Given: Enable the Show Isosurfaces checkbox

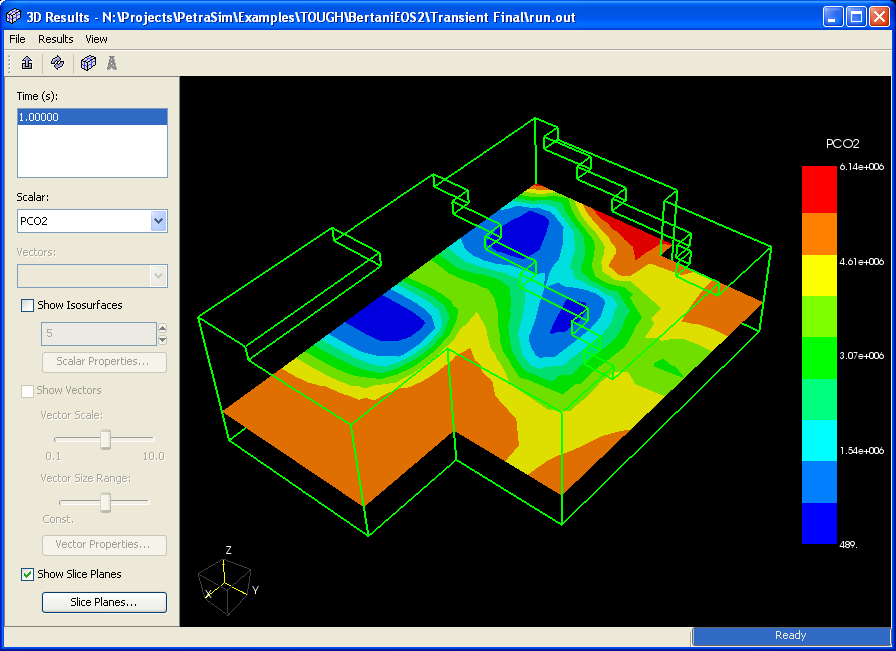Looking at the screenshot, I should tap(27, 305).
